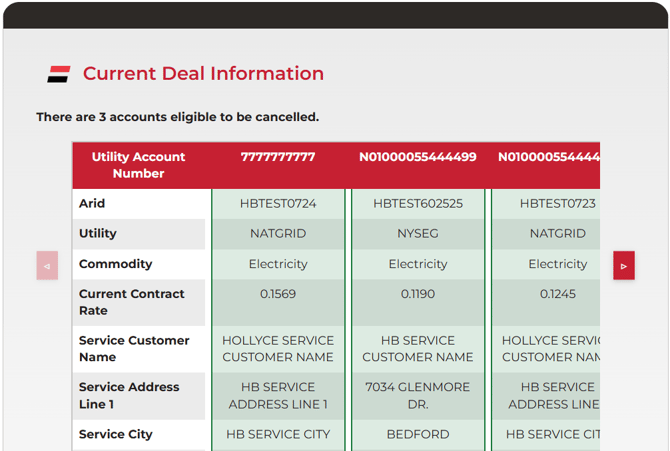
Task: Select the HBTEST602525 Arid cell
Action: (417, 204)
